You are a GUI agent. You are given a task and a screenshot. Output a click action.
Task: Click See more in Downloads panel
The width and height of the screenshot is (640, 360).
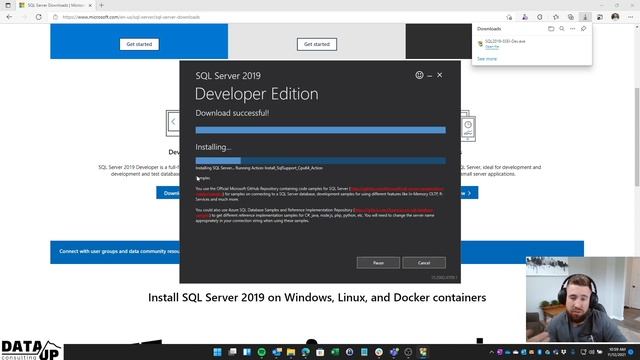click(487, 59)
